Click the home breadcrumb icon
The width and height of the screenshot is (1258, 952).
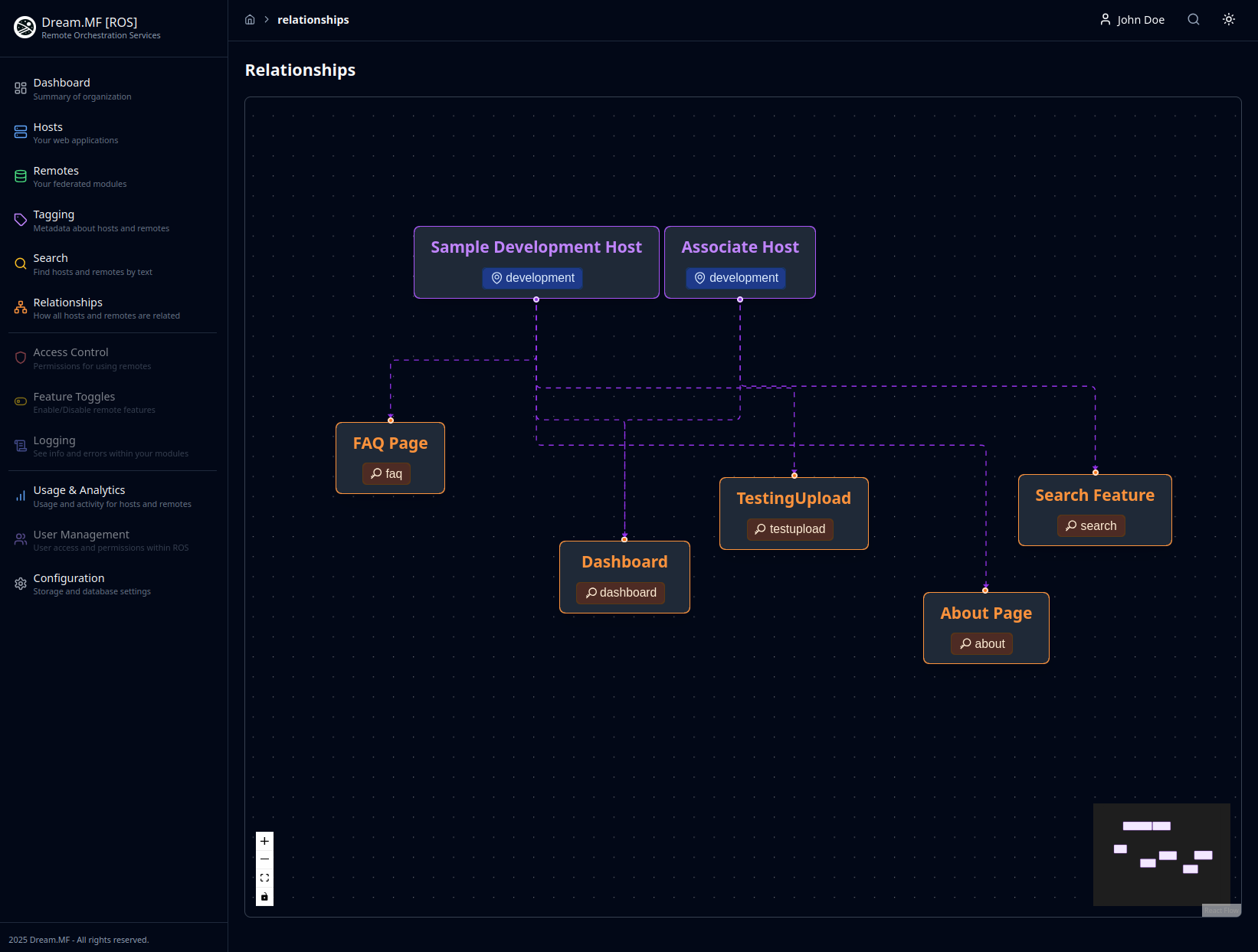[250, 20]
